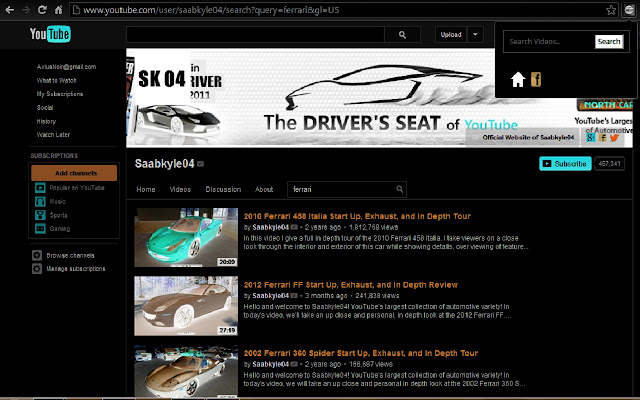Open Social in the sidebar
Viewport: 640px width, 400px height.
[45, 107]
